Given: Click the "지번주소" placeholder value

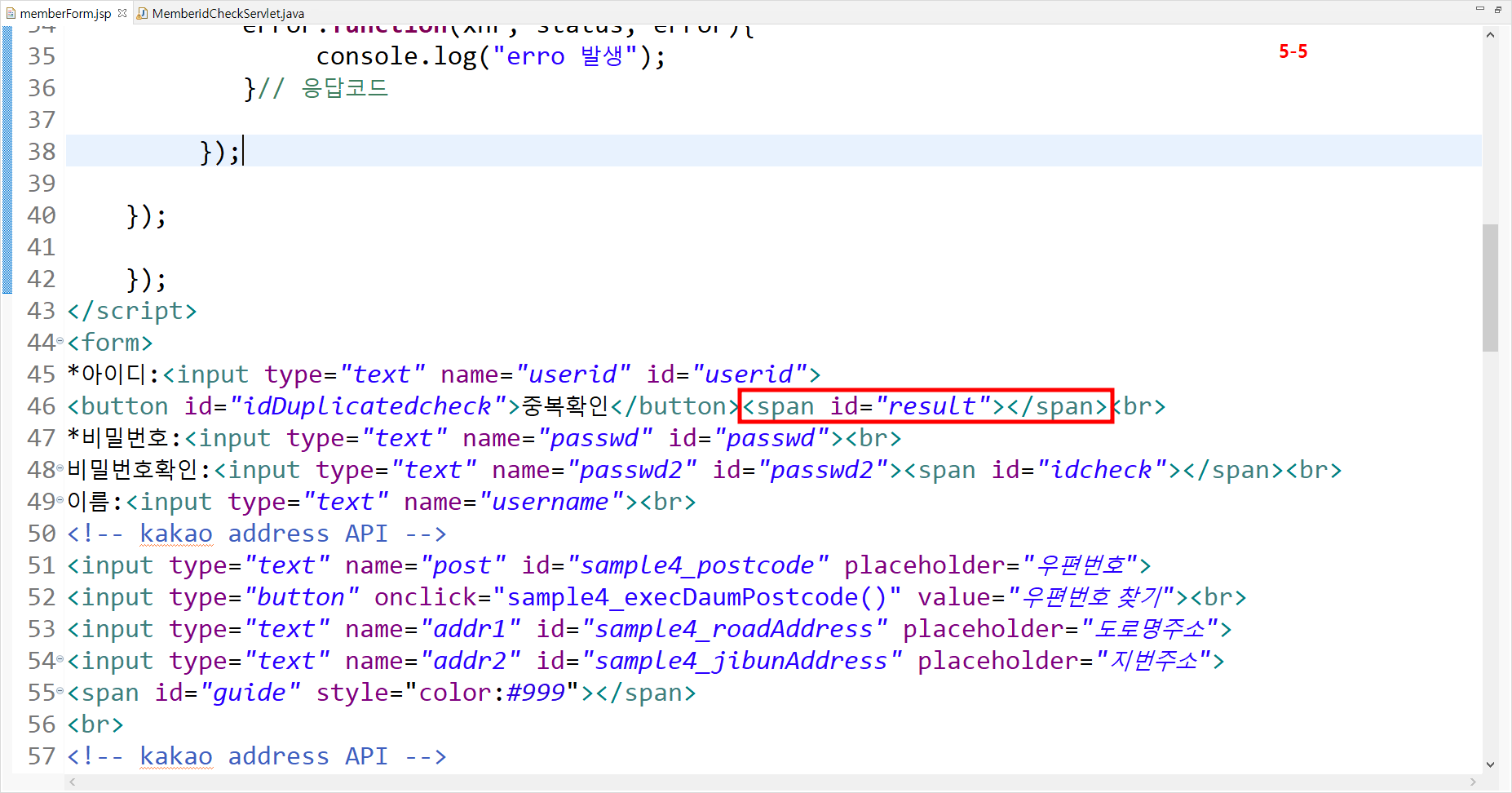Looking at the screenshot, I should point(1154,661).
